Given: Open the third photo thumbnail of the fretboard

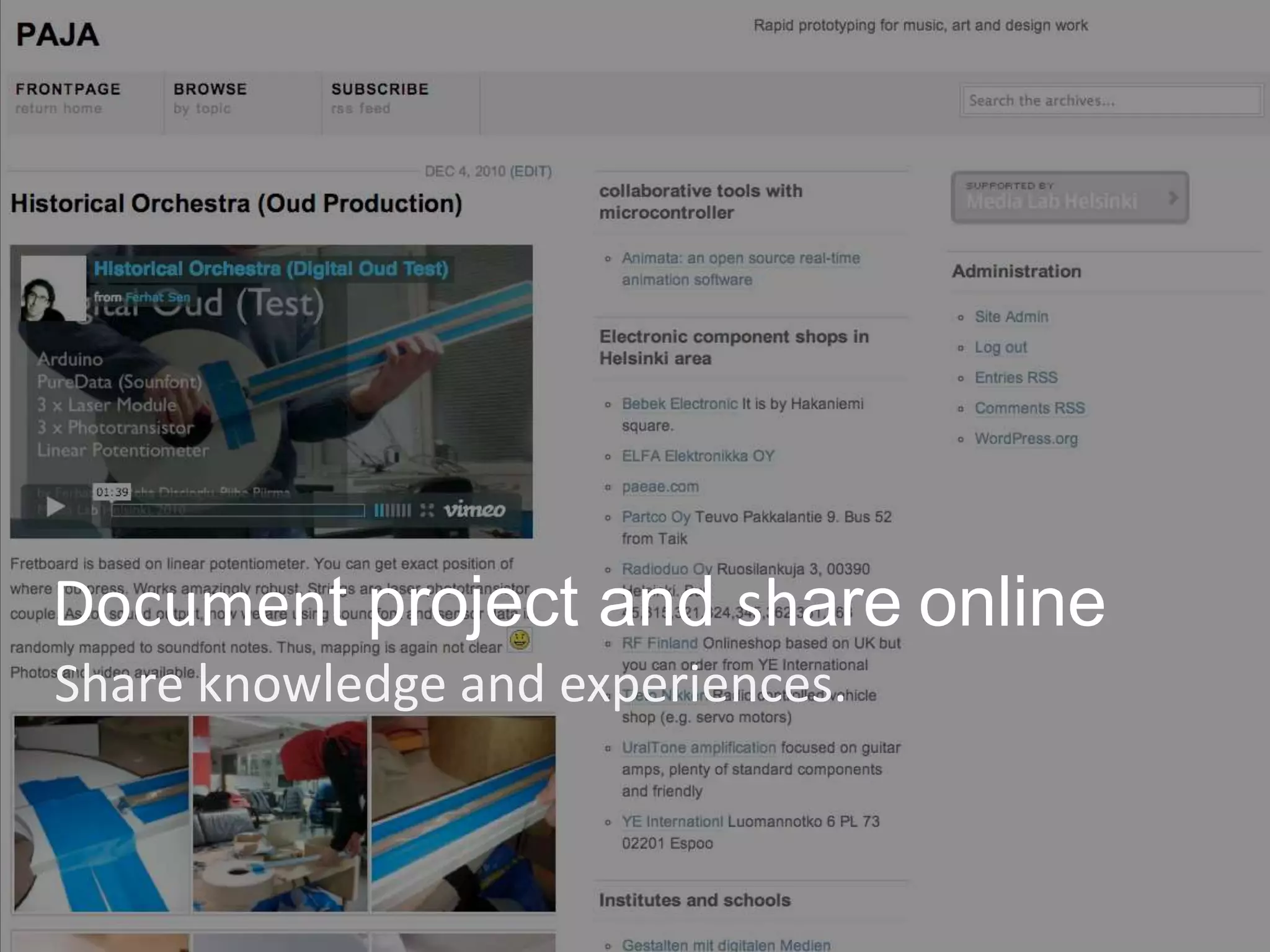Looking at the screenshot, I should (463, 814).
